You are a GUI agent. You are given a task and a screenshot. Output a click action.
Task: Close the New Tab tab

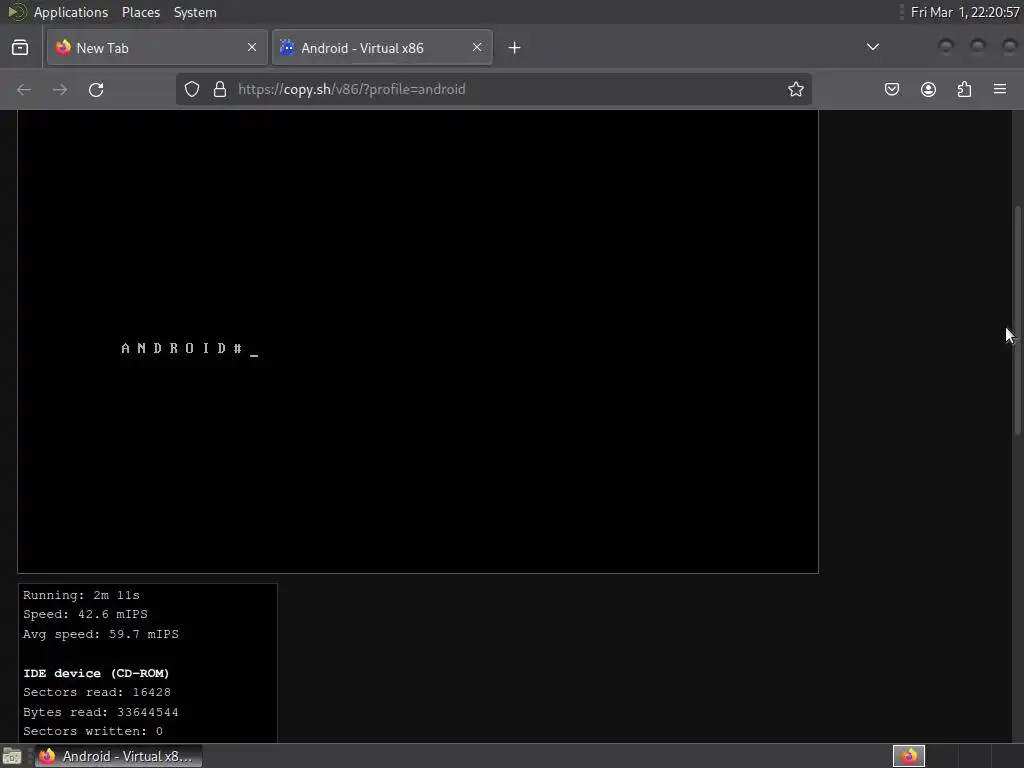[x=251, y=47]
